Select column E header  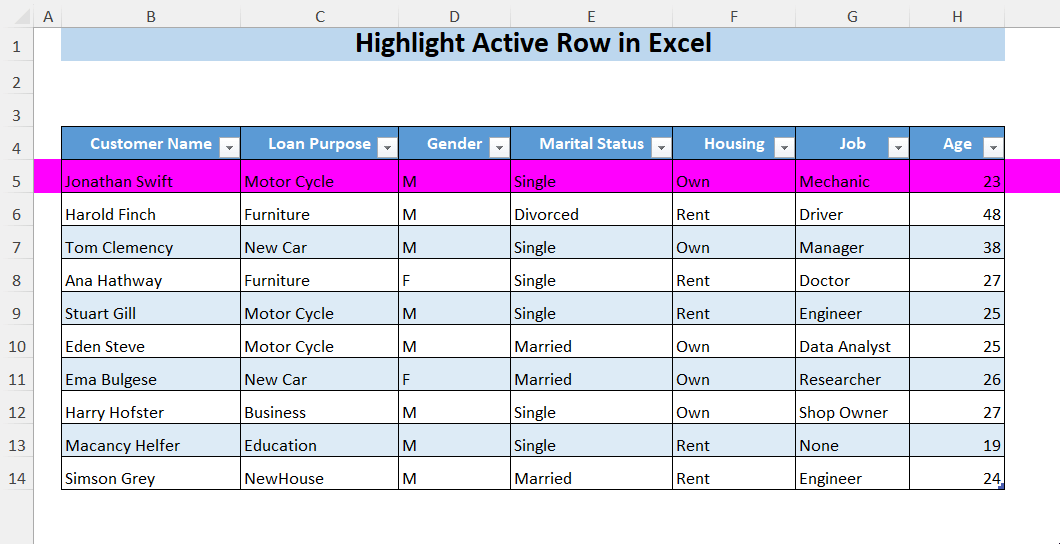(591, 16)
